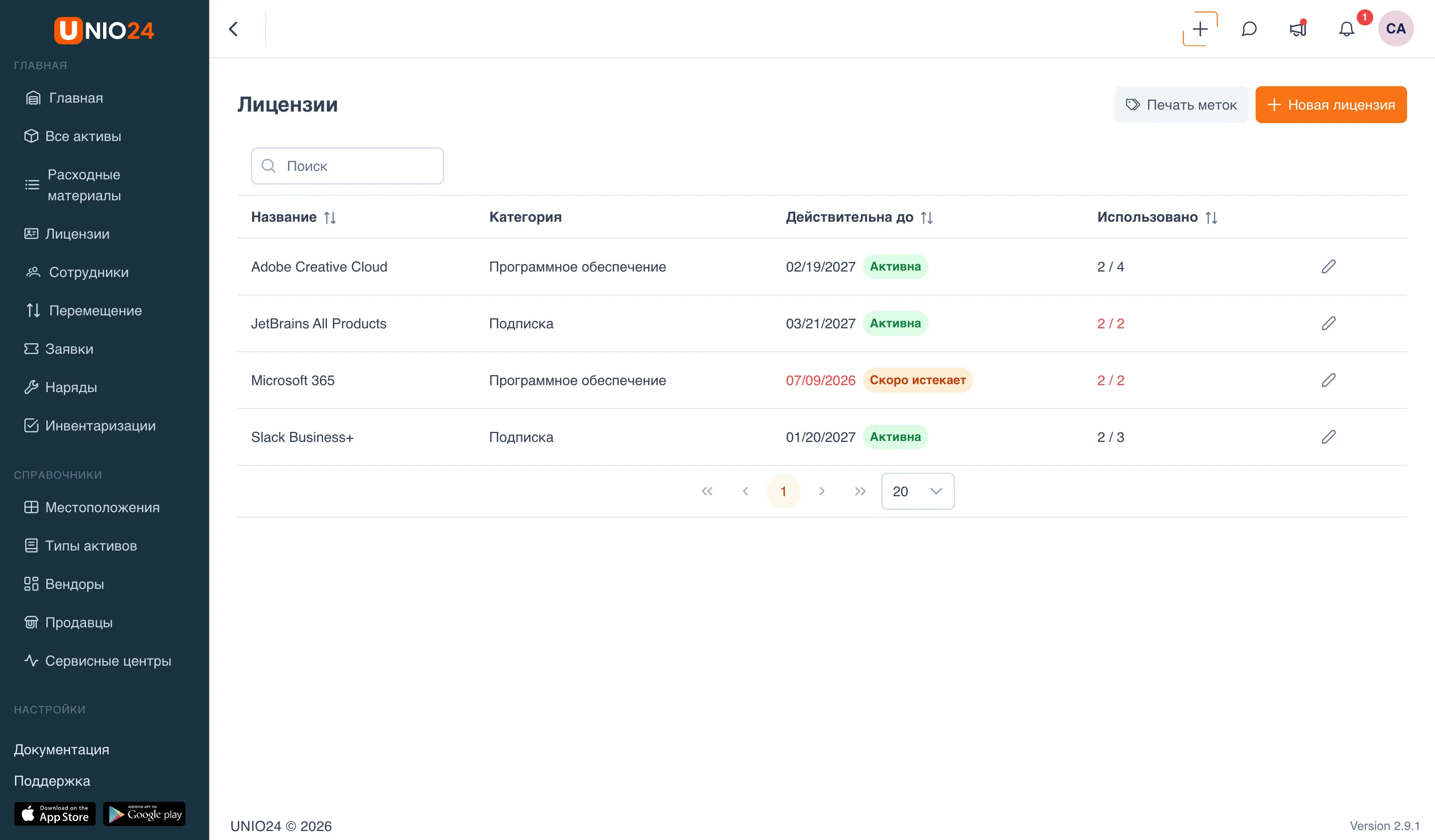This screenshot has width=1435, height=840.
Task: Click the Печать меток button
Action: [x=1181, y=105]
